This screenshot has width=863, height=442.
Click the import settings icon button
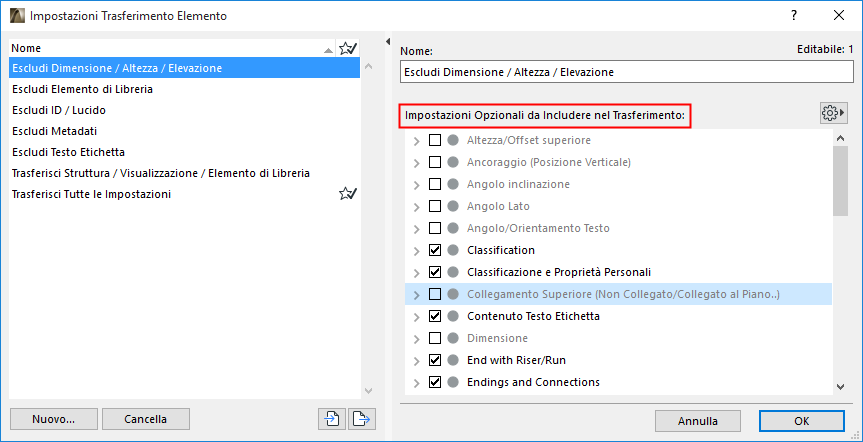331,419
